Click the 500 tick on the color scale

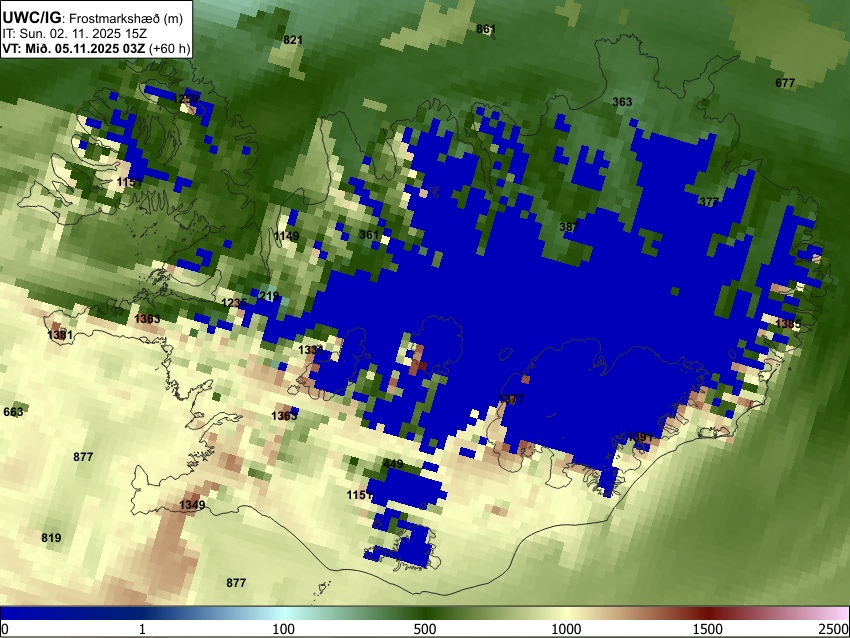tap(424, 629)
